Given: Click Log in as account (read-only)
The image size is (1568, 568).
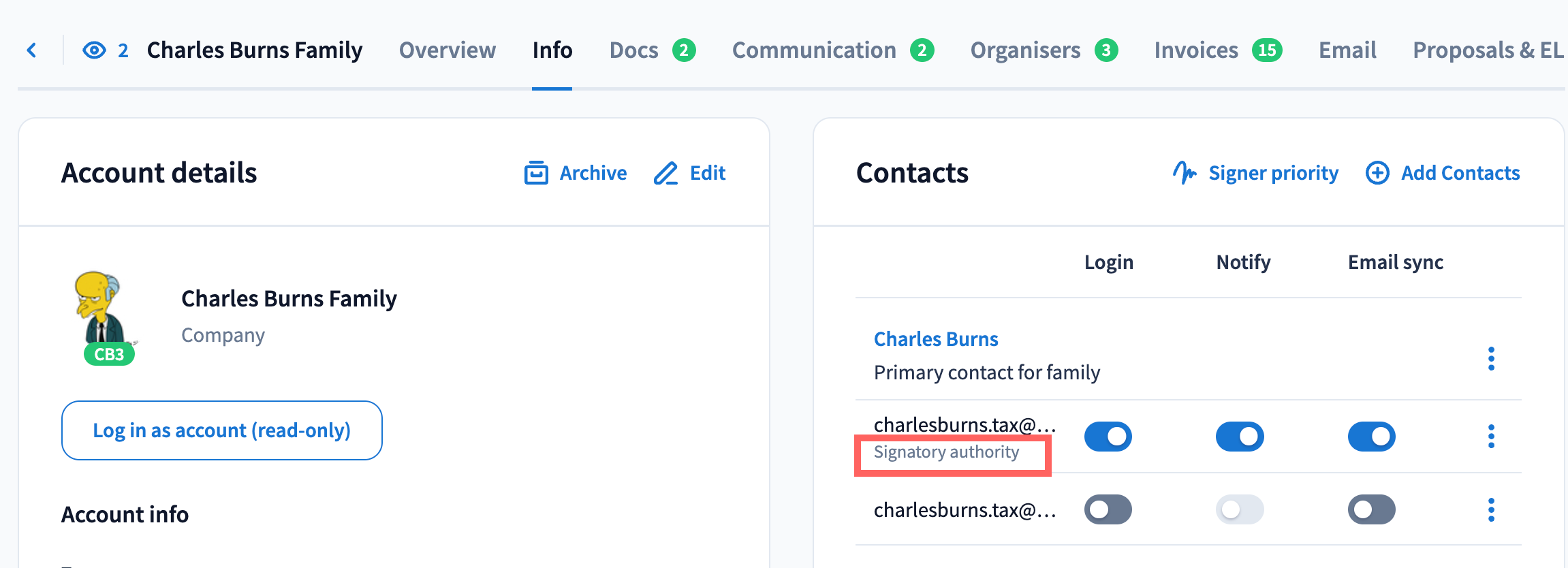Looking at the screenshot, I should click(x=221, y=430).
